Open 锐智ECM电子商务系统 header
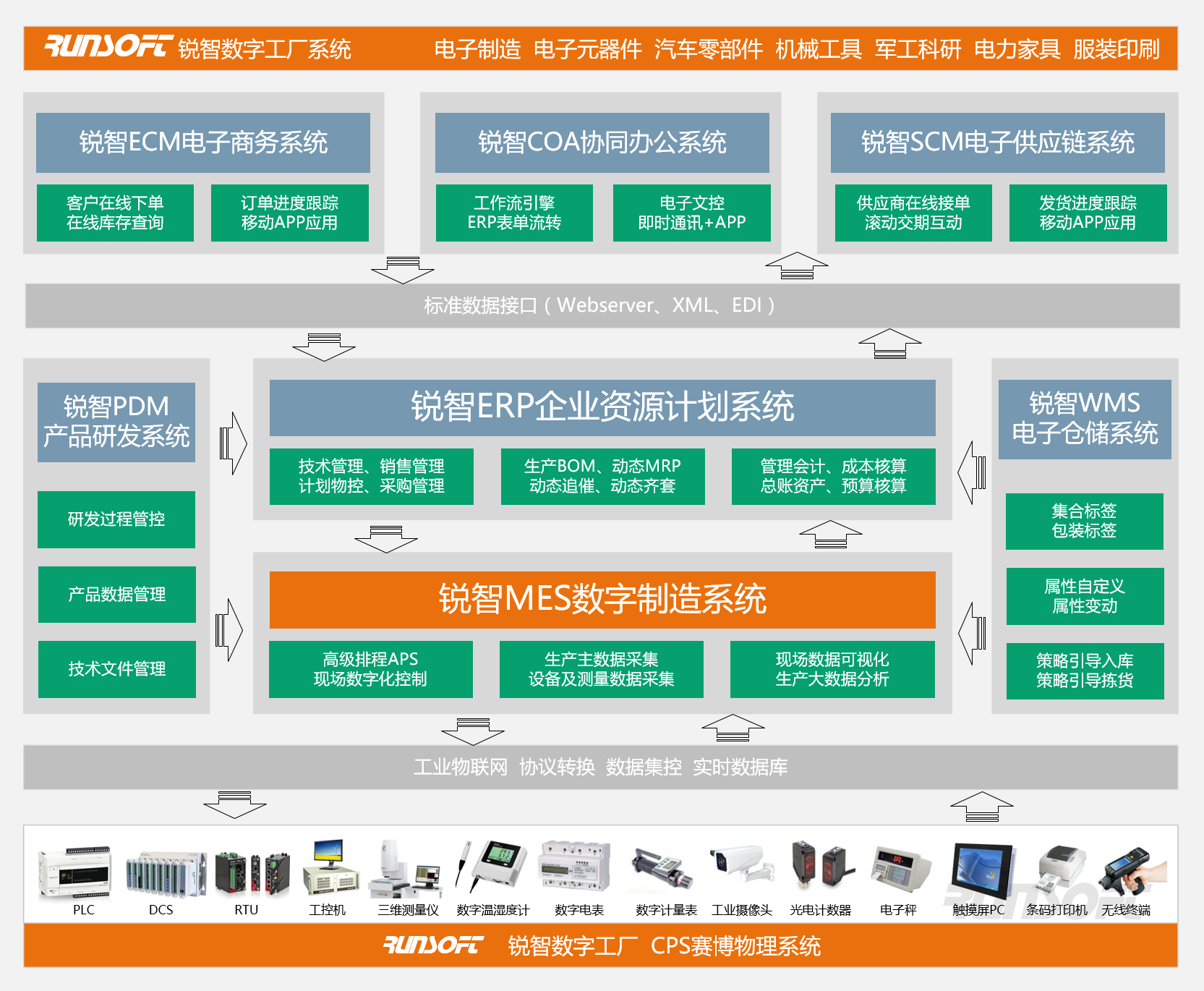Viewport: 1204px width, 991px height. click(x=203, y=143)
